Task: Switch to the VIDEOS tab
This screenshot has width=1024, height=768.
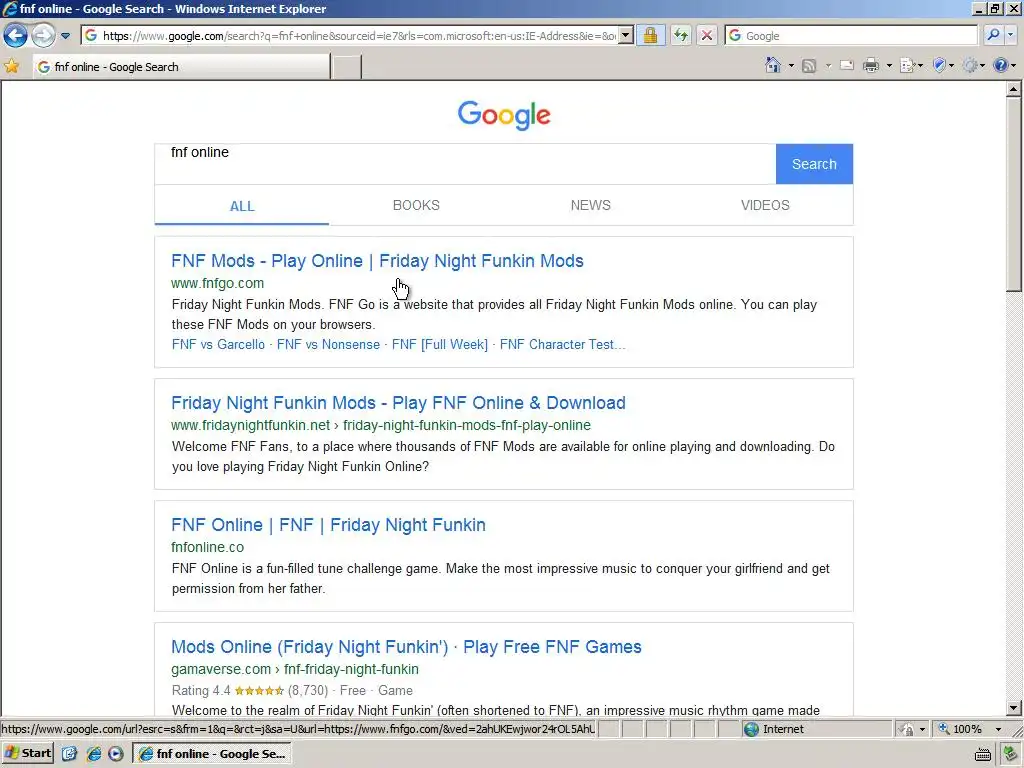Action: tap(765, 205)
